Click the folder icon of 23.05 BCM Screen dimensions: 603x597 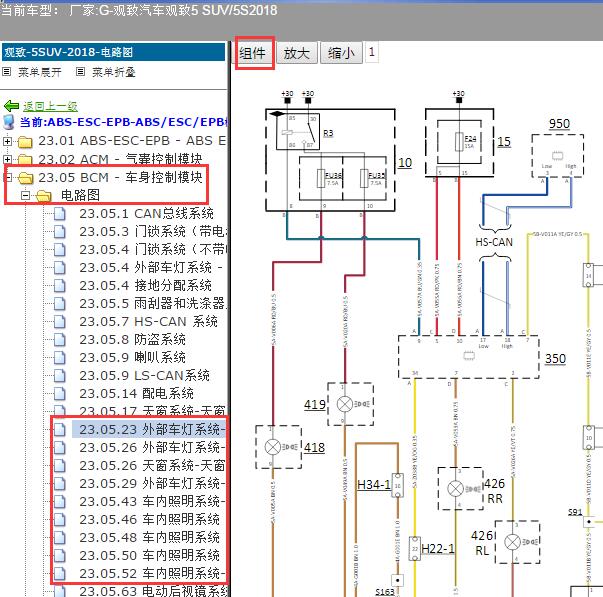coord(25,178)
